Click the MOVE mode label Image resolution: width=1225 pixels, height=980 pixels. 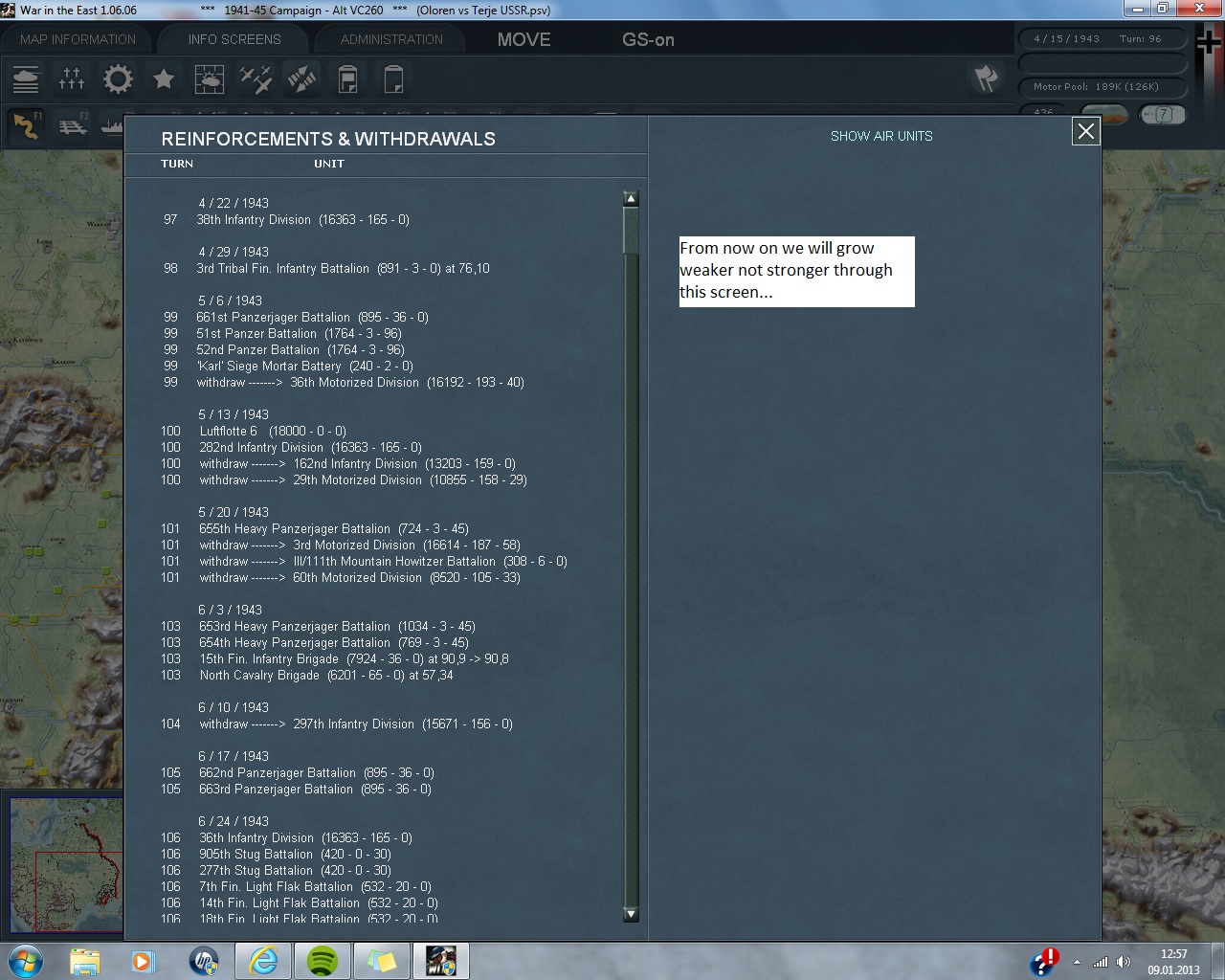click(x=523, y=39)
